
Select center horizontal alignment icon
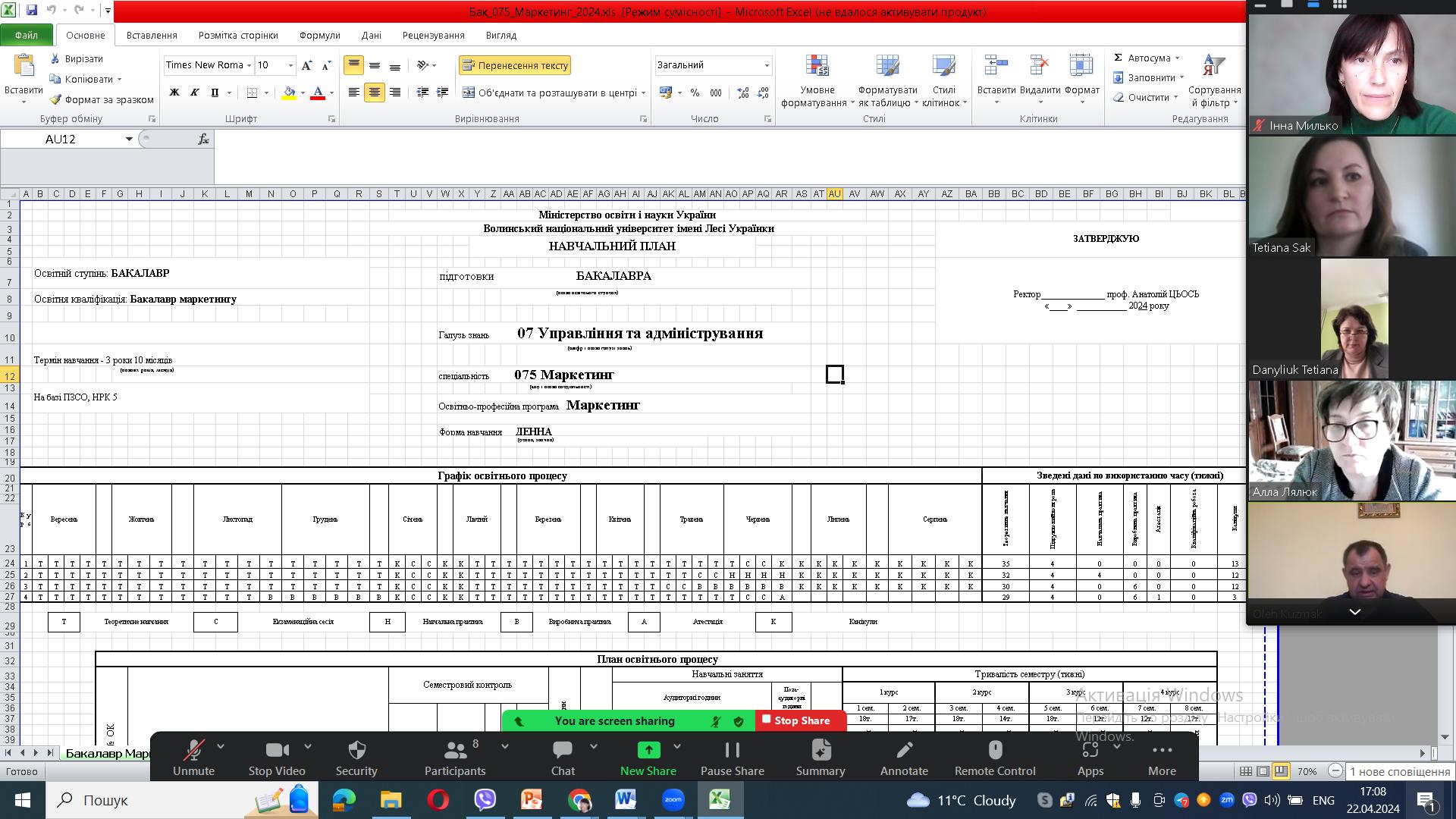pos(374,93)
